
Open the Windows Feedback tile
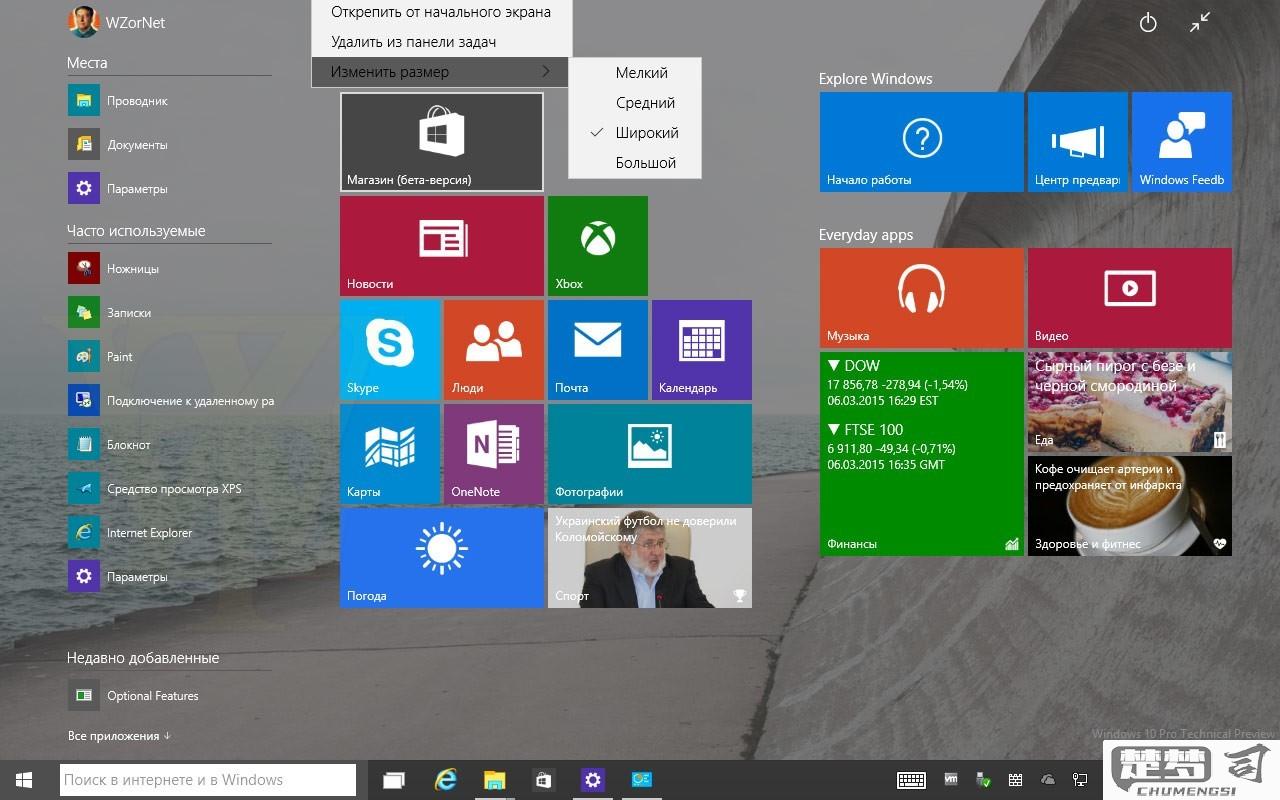pyautogui.click(x=1182, y=142)
